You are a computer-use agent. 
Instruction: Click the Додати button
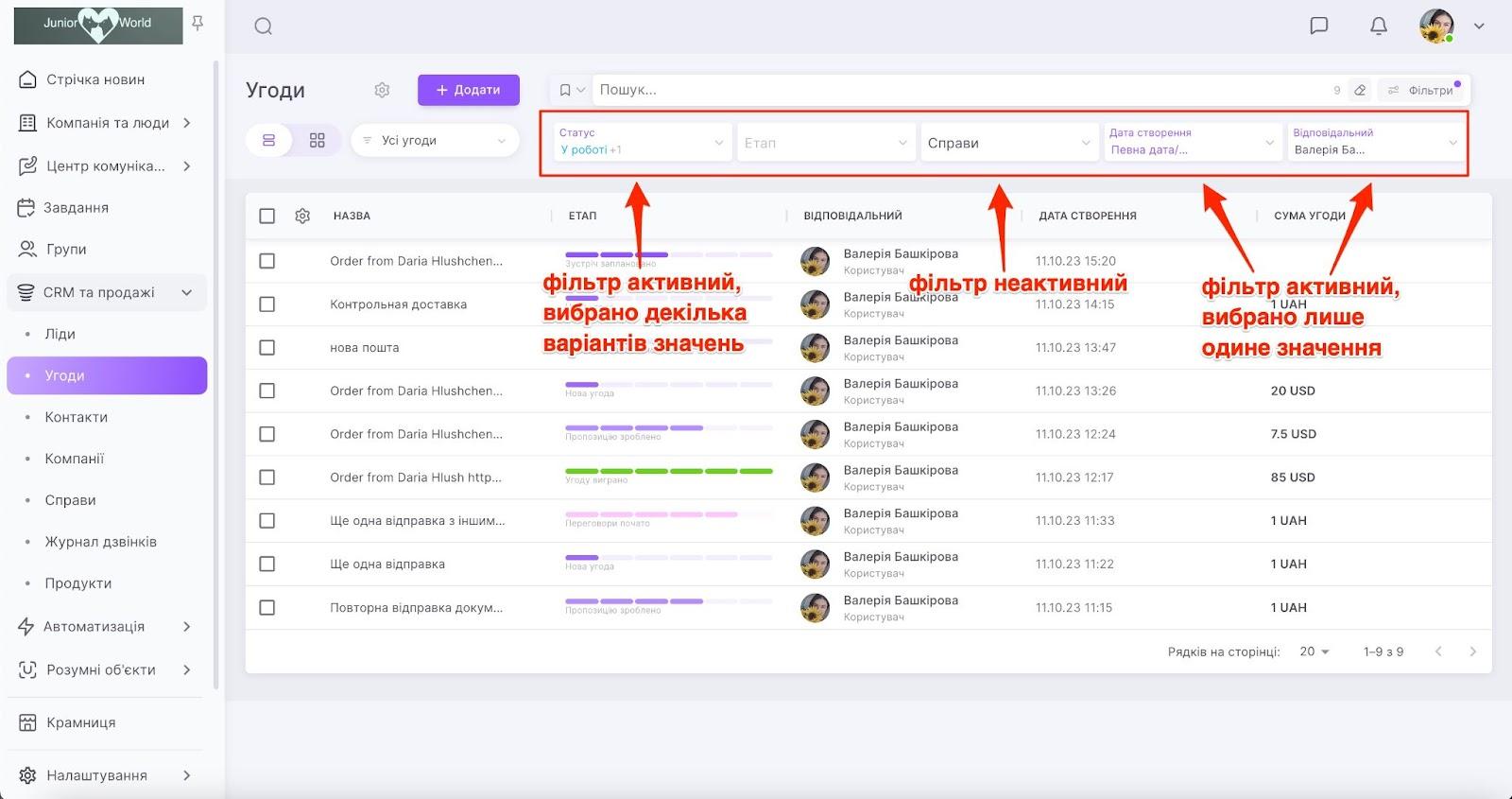469,90
